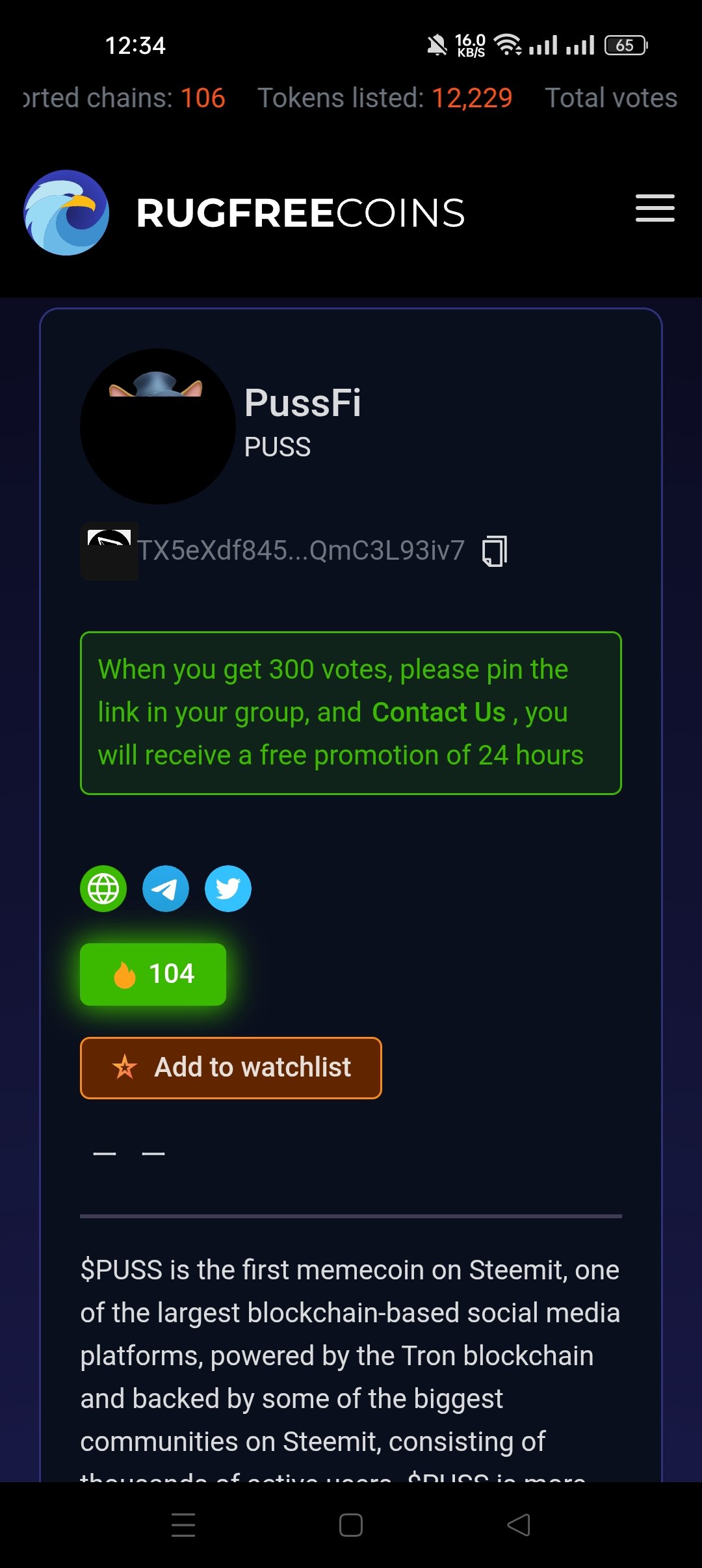Click the Tron chain icon beside address
Image resolution: width=702 pixels, height=1568 pixels.
(x=109, y=551)
